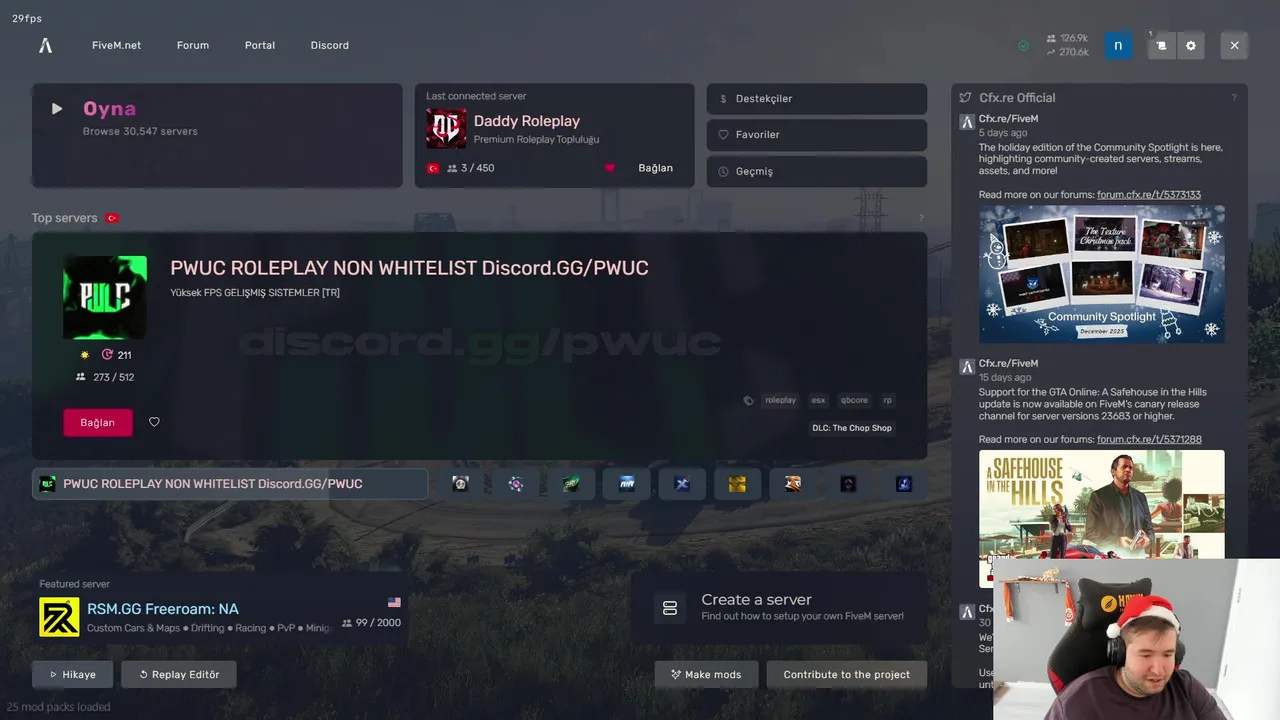Select the blue lettered-logo server in strip

627,484
